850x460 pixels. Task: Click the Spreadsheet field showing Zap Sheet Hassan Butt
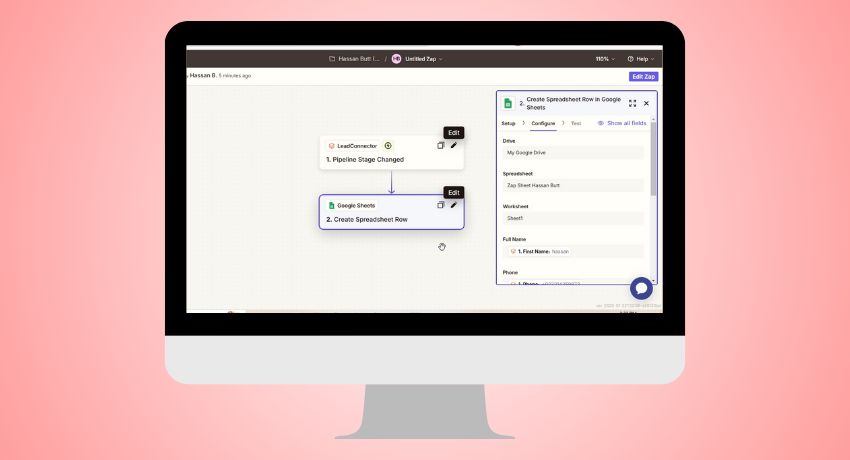click(573, 185)
